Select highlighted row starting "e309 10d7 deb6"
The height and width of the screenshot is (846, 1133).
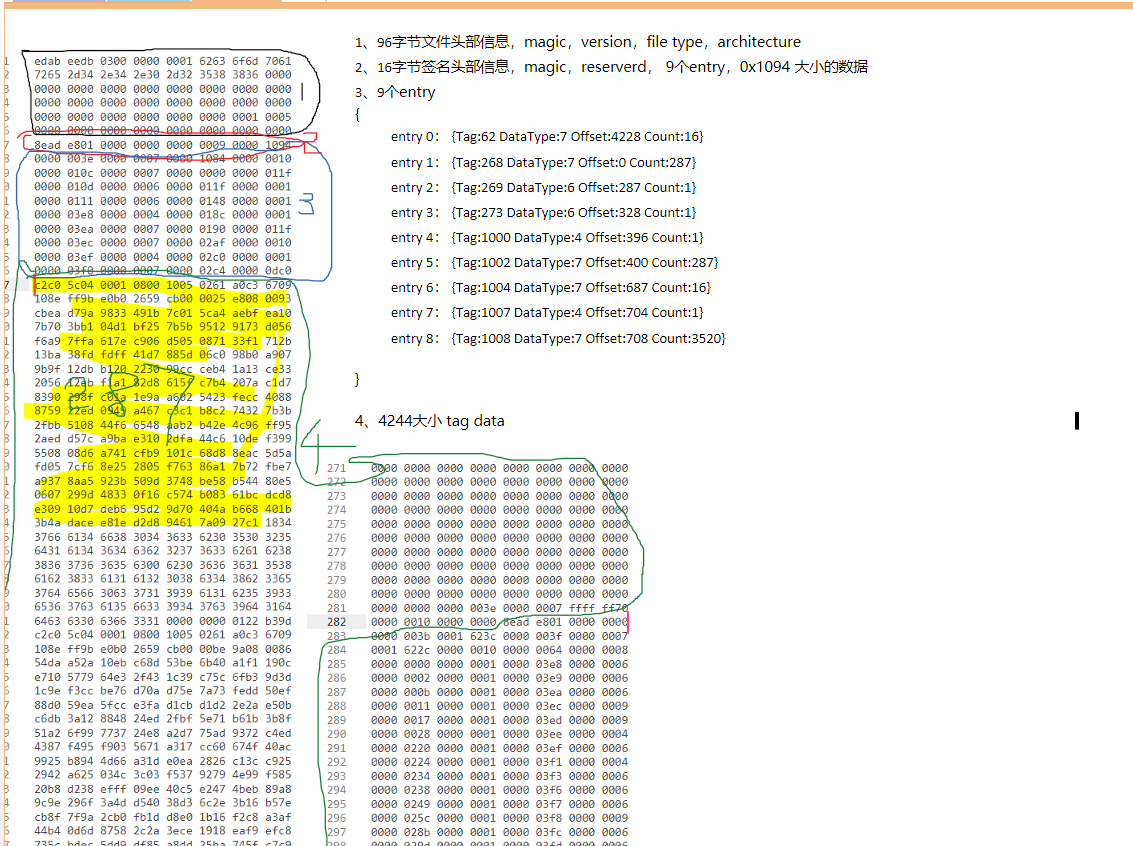point(163,509)
